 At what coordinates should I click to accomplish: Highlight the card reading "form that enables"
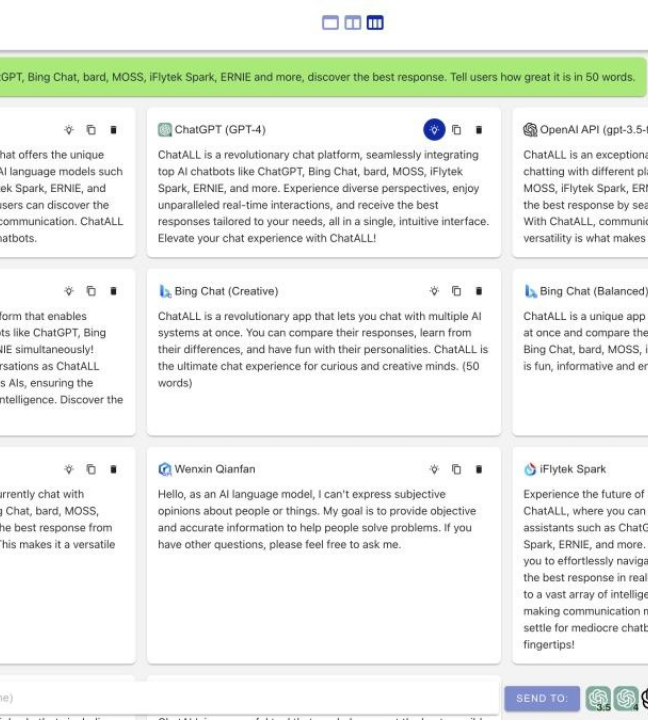pos(69,291)
